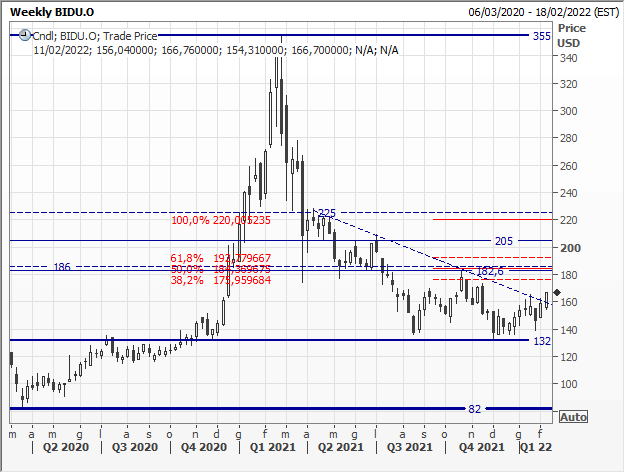Pick the support line labeled 132

pos(542,341)
